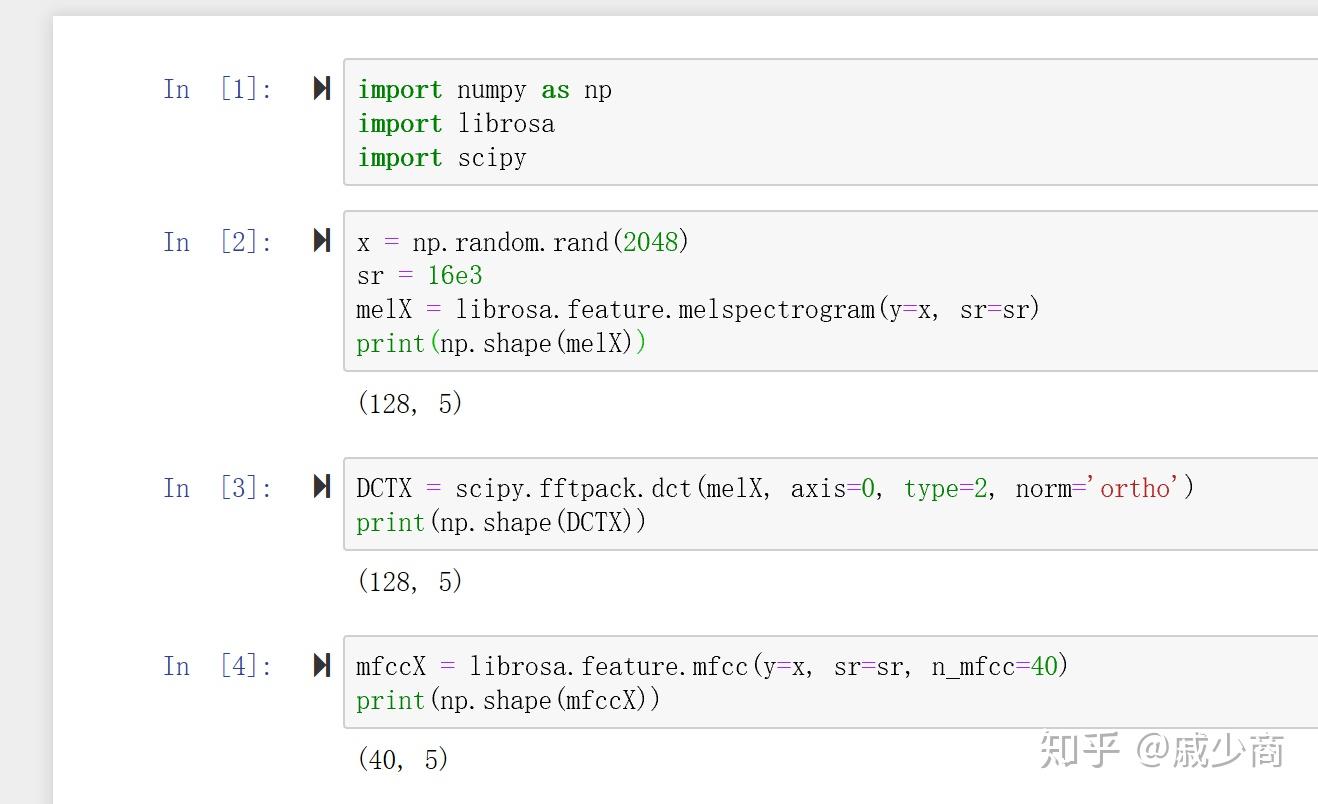This screenshot has width=1318, height=804.
Task: Place cursor on 'import librosa' line
Action: pyautogui.click(x=456, y=124)
